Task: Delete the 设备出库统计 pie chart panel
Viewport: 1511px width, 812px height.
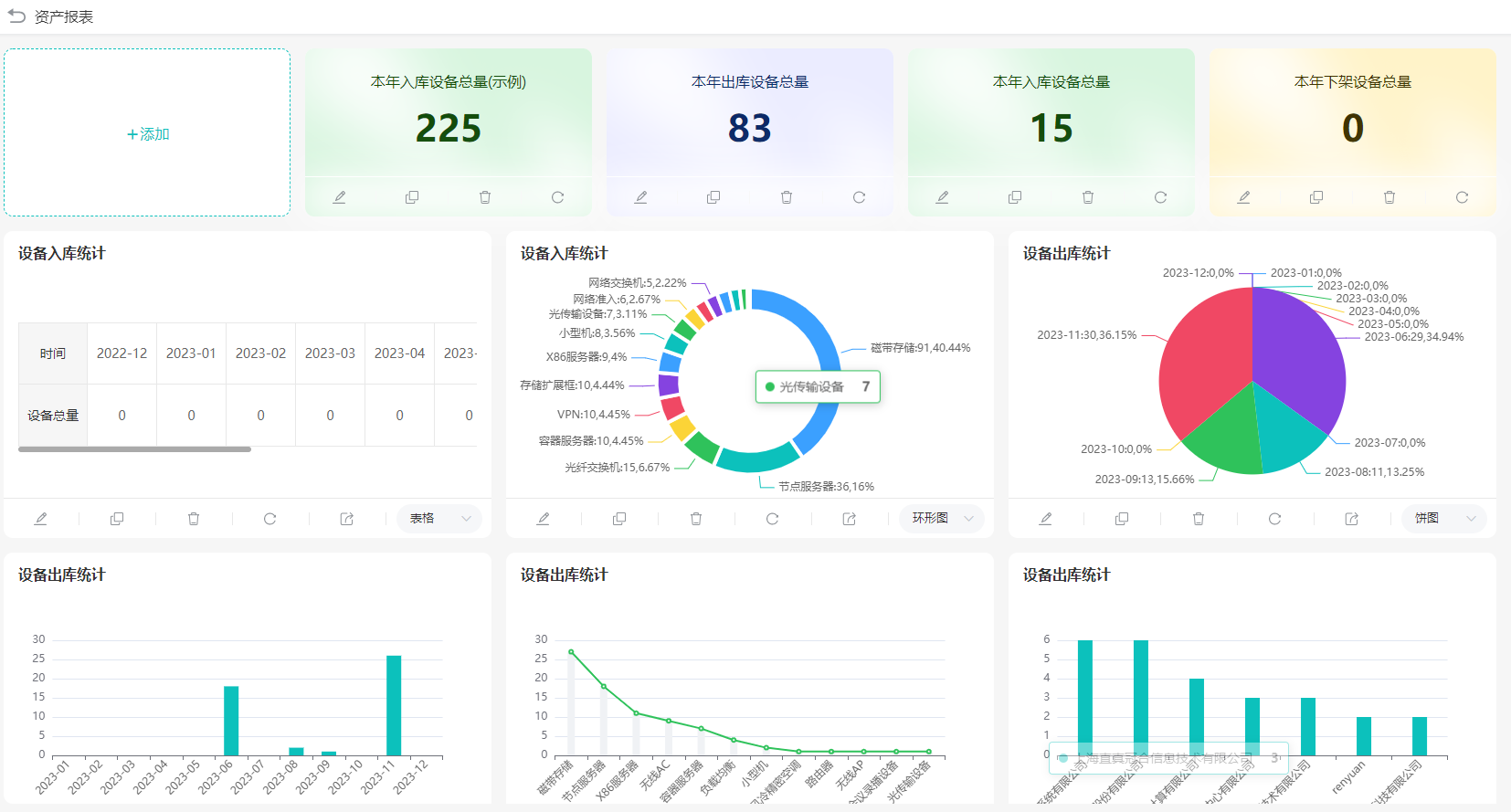Action: pyautogui.click(x=1199, y=519)
